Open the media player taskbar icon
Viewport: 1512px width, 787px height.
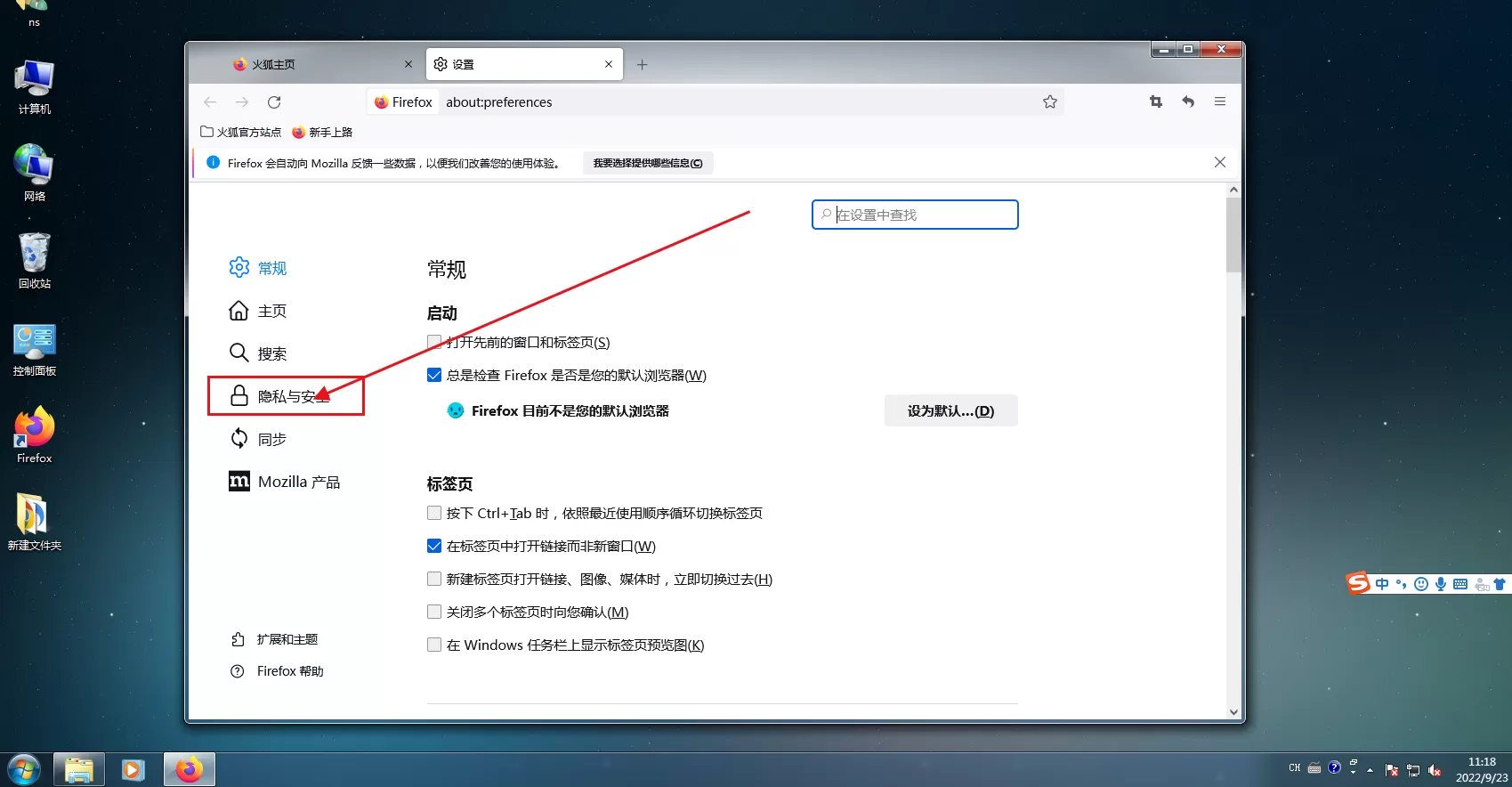click(133, 769)
